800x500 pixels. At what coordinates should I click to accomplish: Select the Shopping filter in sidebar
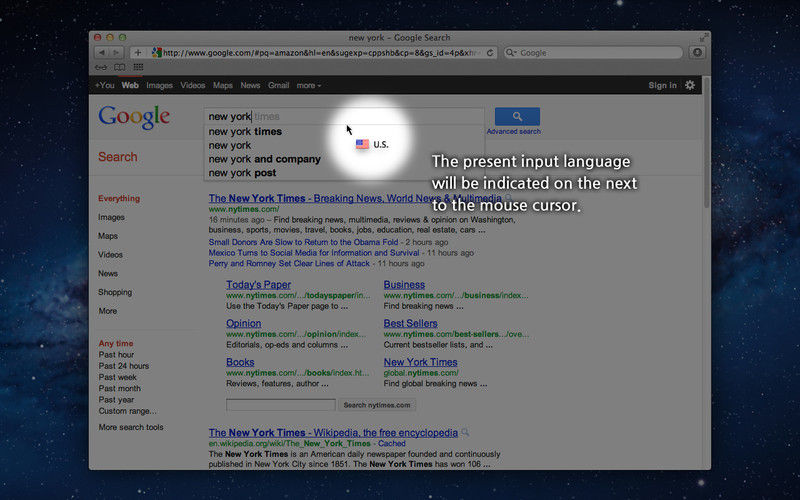[x=115, y=292]
